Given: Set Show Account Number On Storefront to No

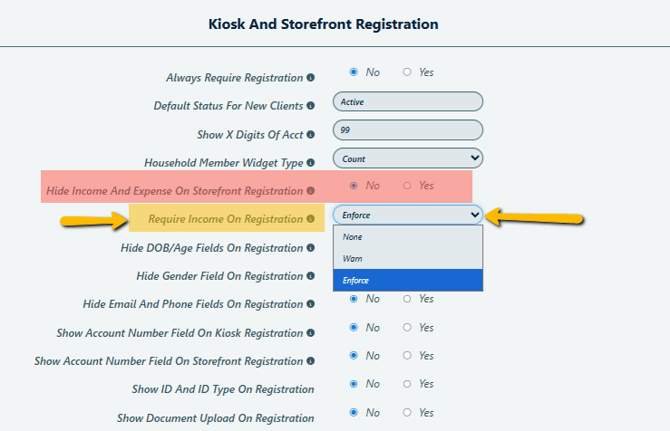Looking at the screenshot, I should click(353, 355).
